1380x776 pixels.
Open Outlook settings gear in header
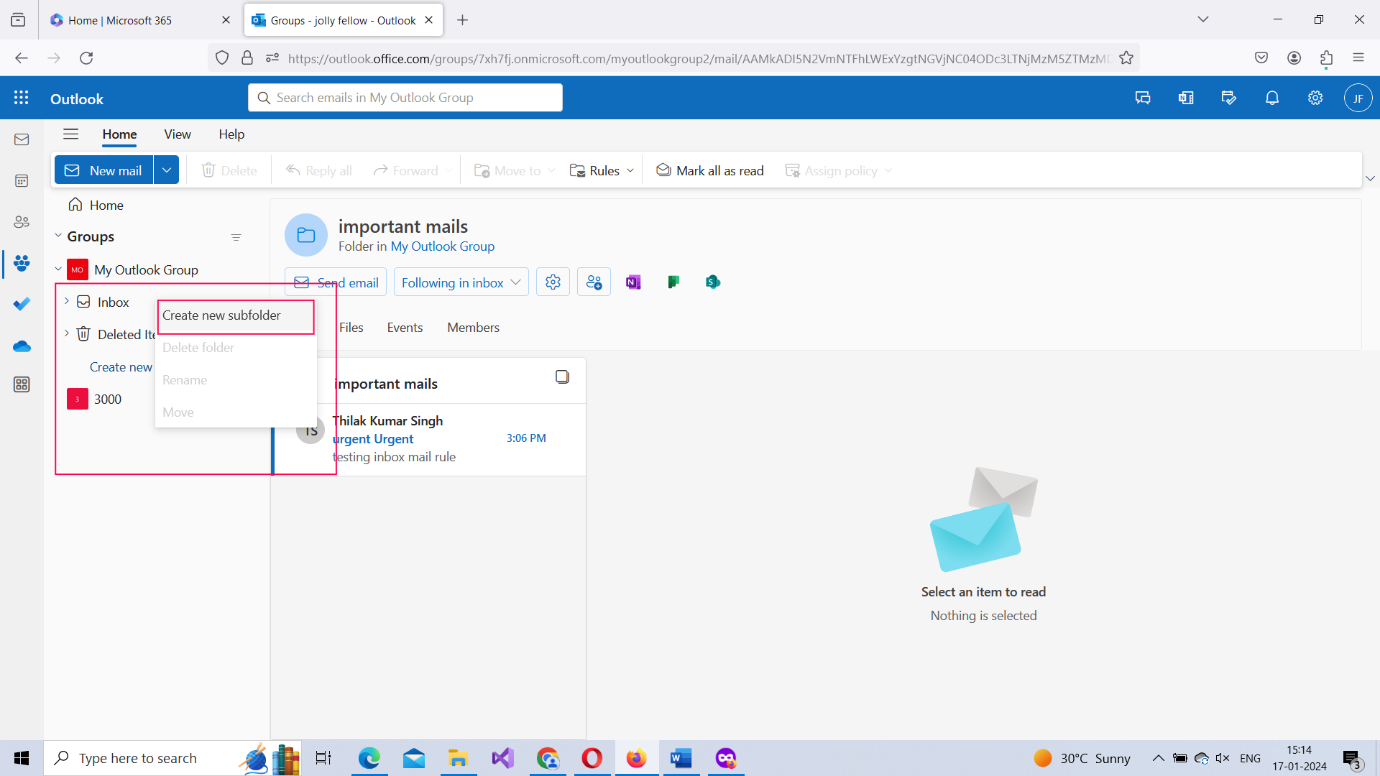[1315, 98]
